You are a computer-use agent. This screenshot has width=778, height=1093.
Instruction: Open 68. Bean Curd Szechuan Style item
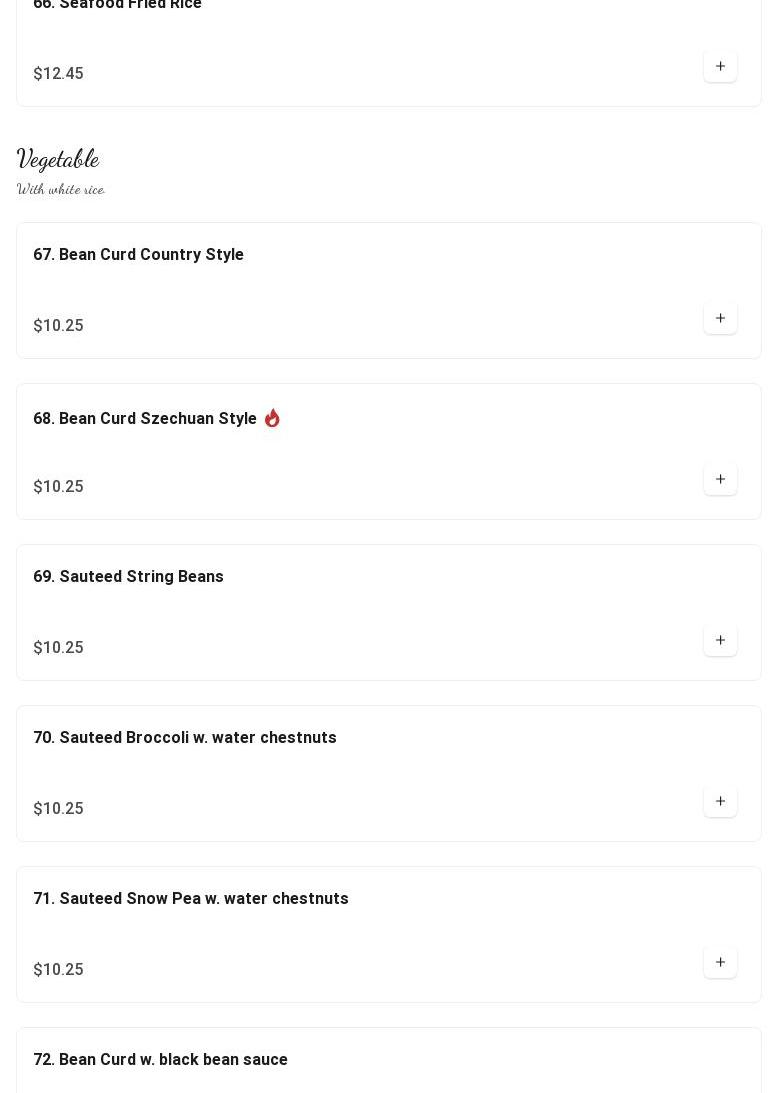(145, 418)
